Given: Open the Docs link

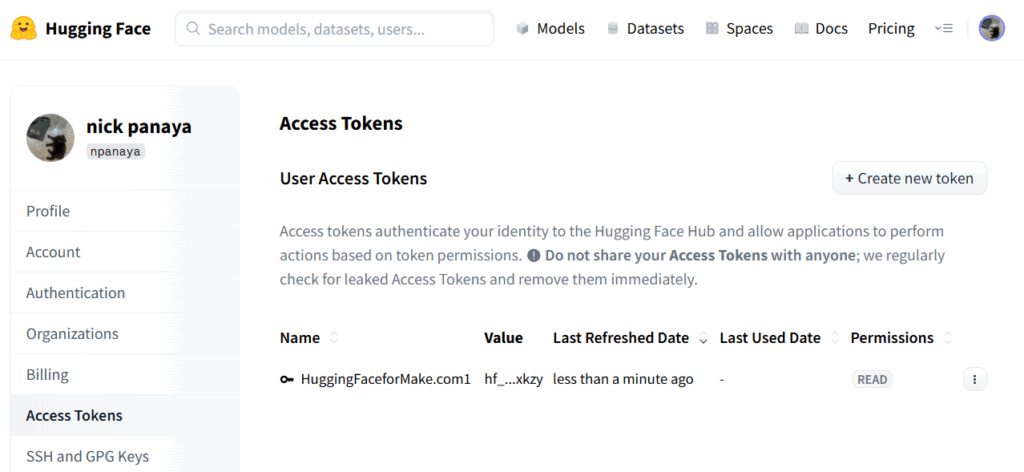Looking at the screenshot, I should pos(821,29).
